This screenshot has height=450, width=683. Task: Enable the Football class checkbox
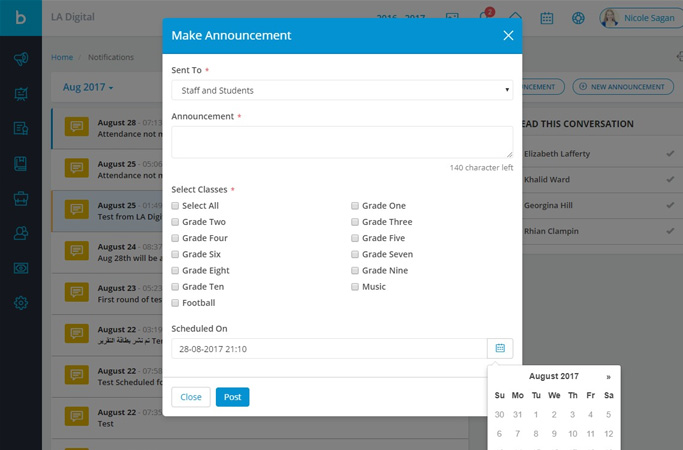click(175, 303)
